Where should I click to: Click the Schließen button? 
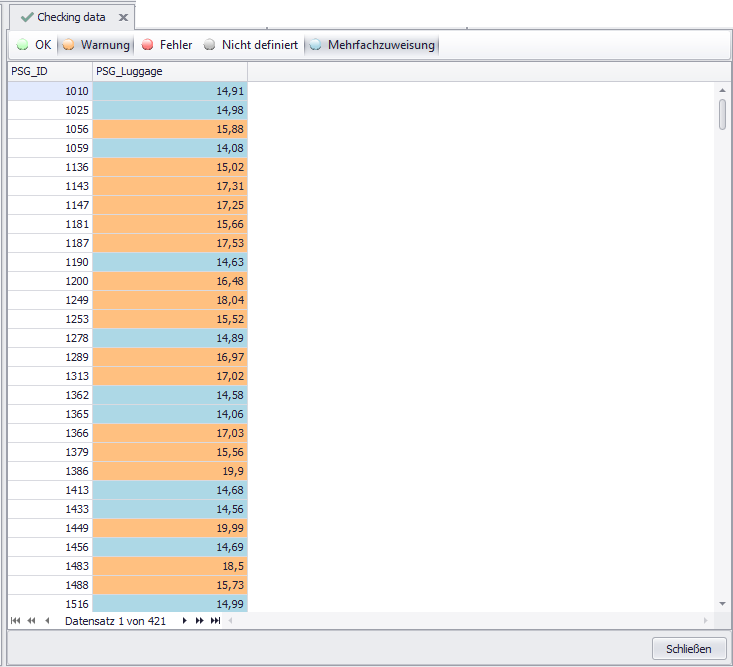pos(689,649)
